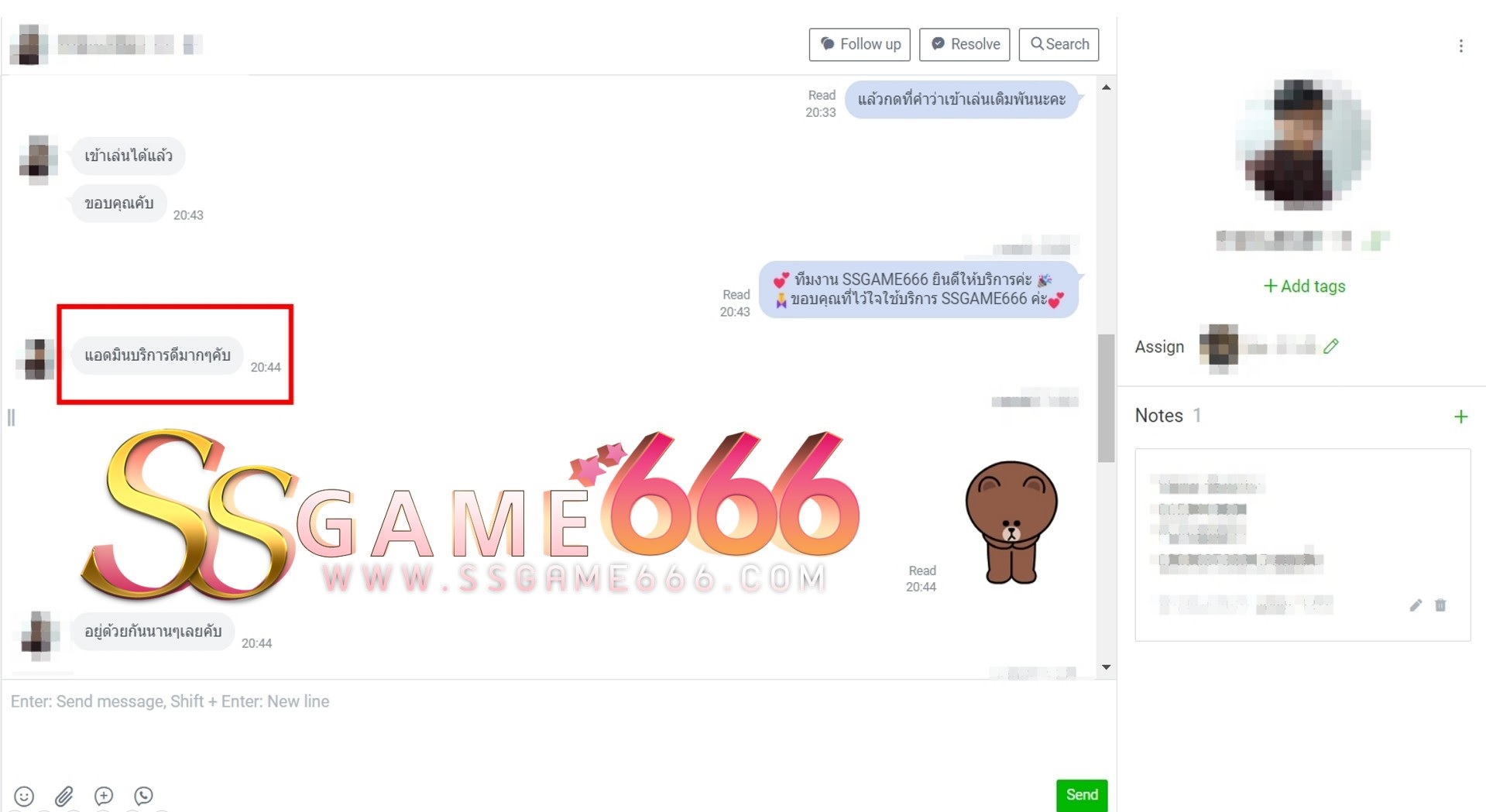Open the emoji and sticker picker
The width and height of the screenshot is (1486, 812).
click(24, 796)
